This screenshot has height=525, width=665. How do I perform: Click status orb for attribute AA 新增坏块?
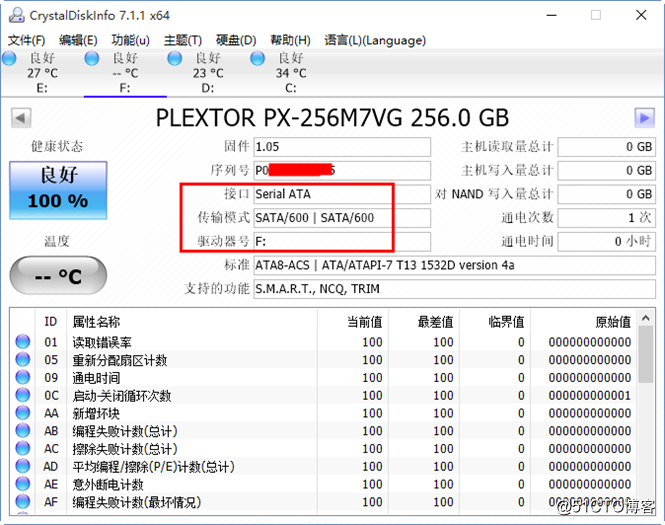(23, 413)
